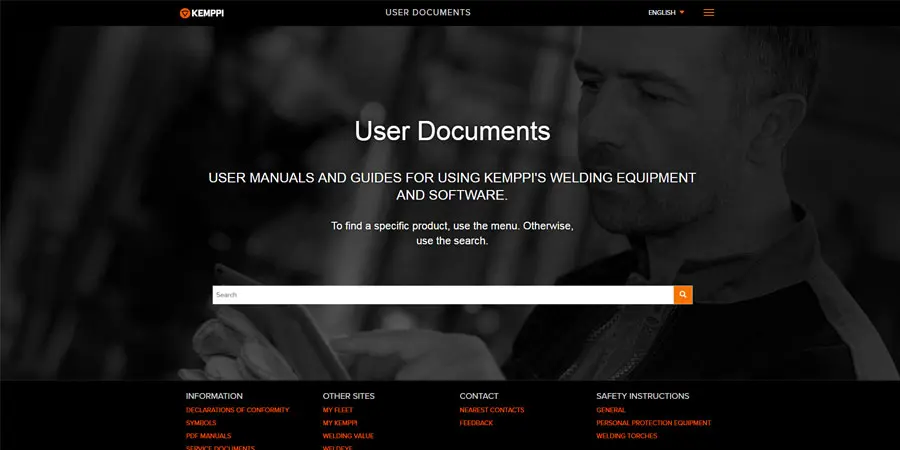Open PDF Manuals link
This screenshot has height=450, width=900.
[208, 436]
